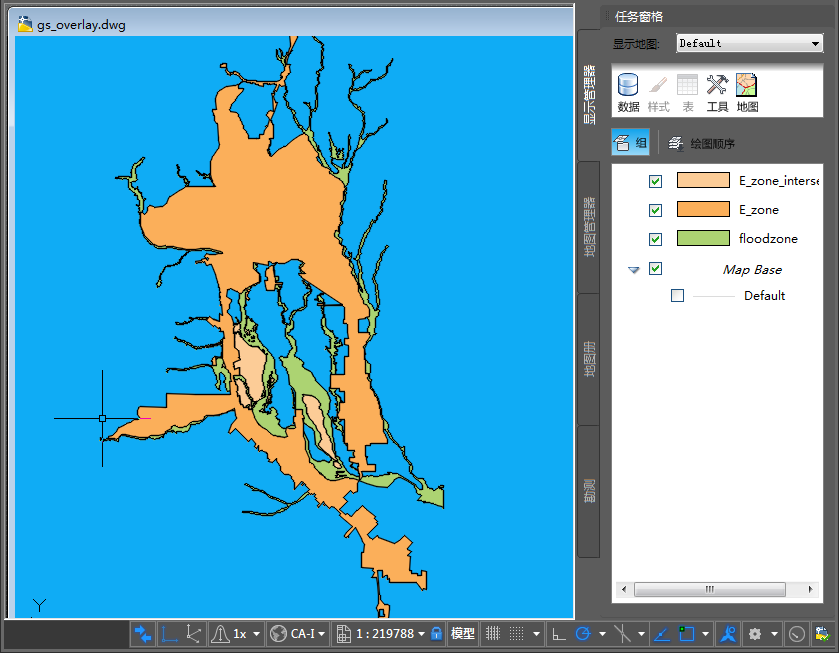Switch to the 地图管理器 vertical tab
This screenshot has height=653, width=839.
pyautogui.click(x=589, y=226)
